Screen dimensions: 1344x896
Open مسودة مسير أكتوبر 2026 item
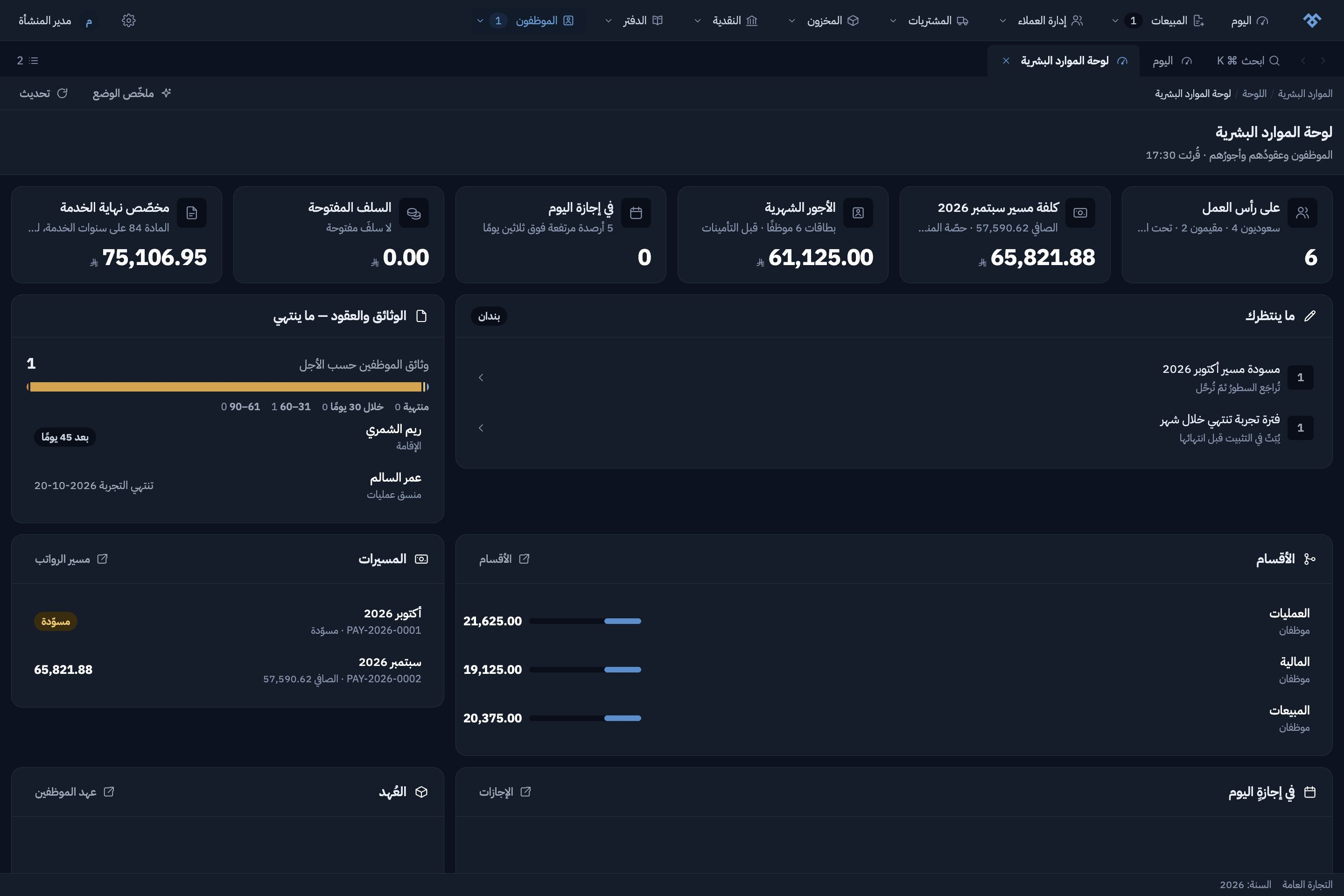point(894,378)
